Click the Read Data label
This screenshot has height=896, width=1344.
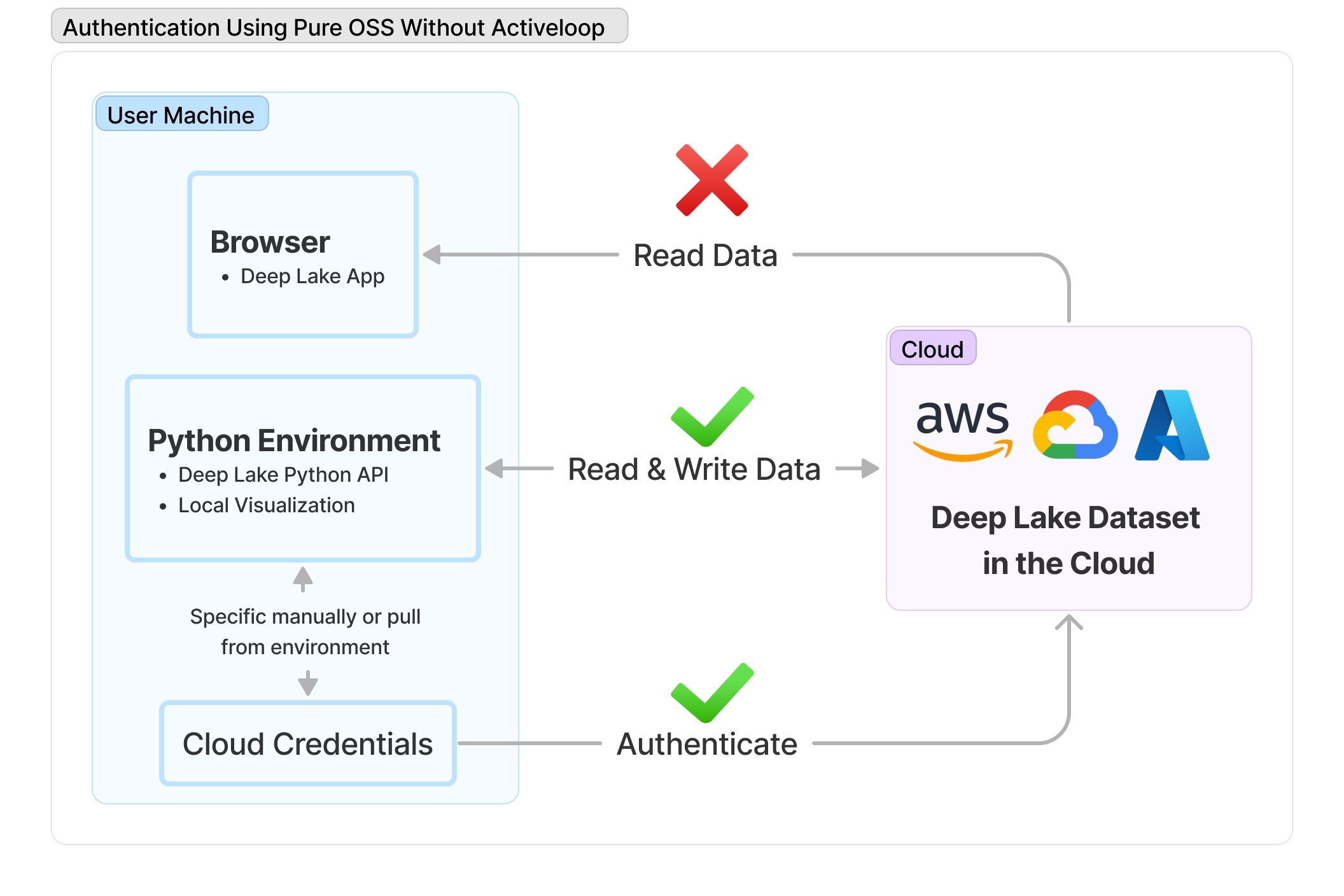coord(705,255)
